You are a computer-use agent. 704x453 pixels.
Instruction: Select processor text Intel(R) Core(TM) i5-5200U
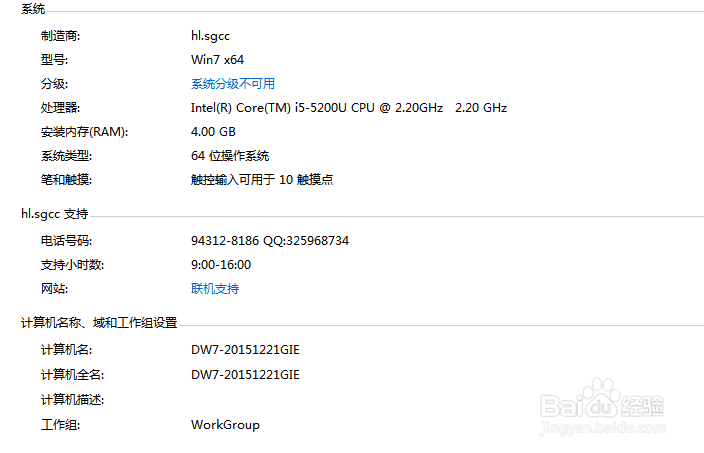tap(268, 108)
